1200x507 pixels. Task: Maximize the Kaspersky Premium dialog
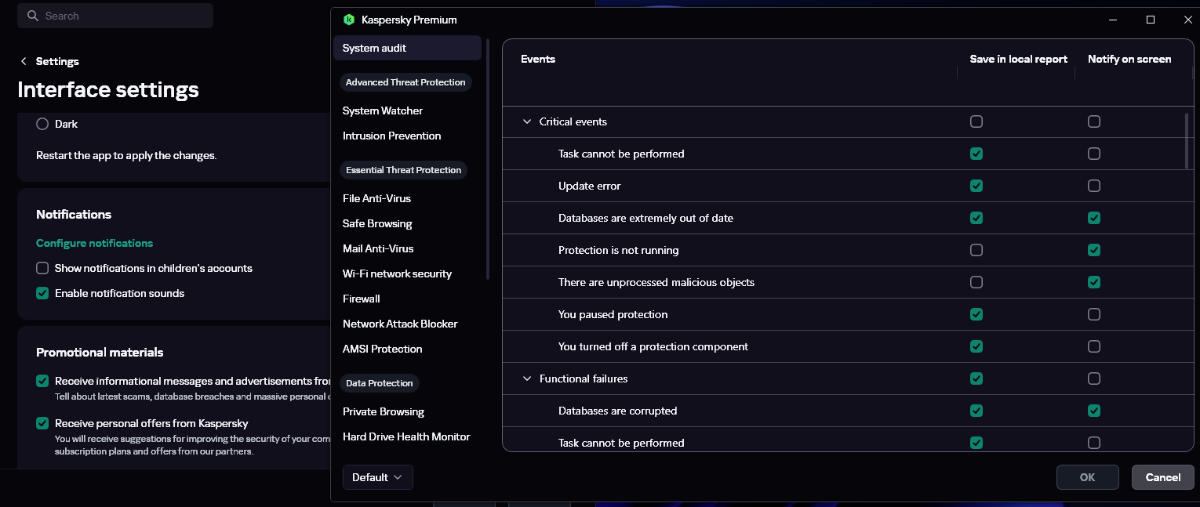1150,19
